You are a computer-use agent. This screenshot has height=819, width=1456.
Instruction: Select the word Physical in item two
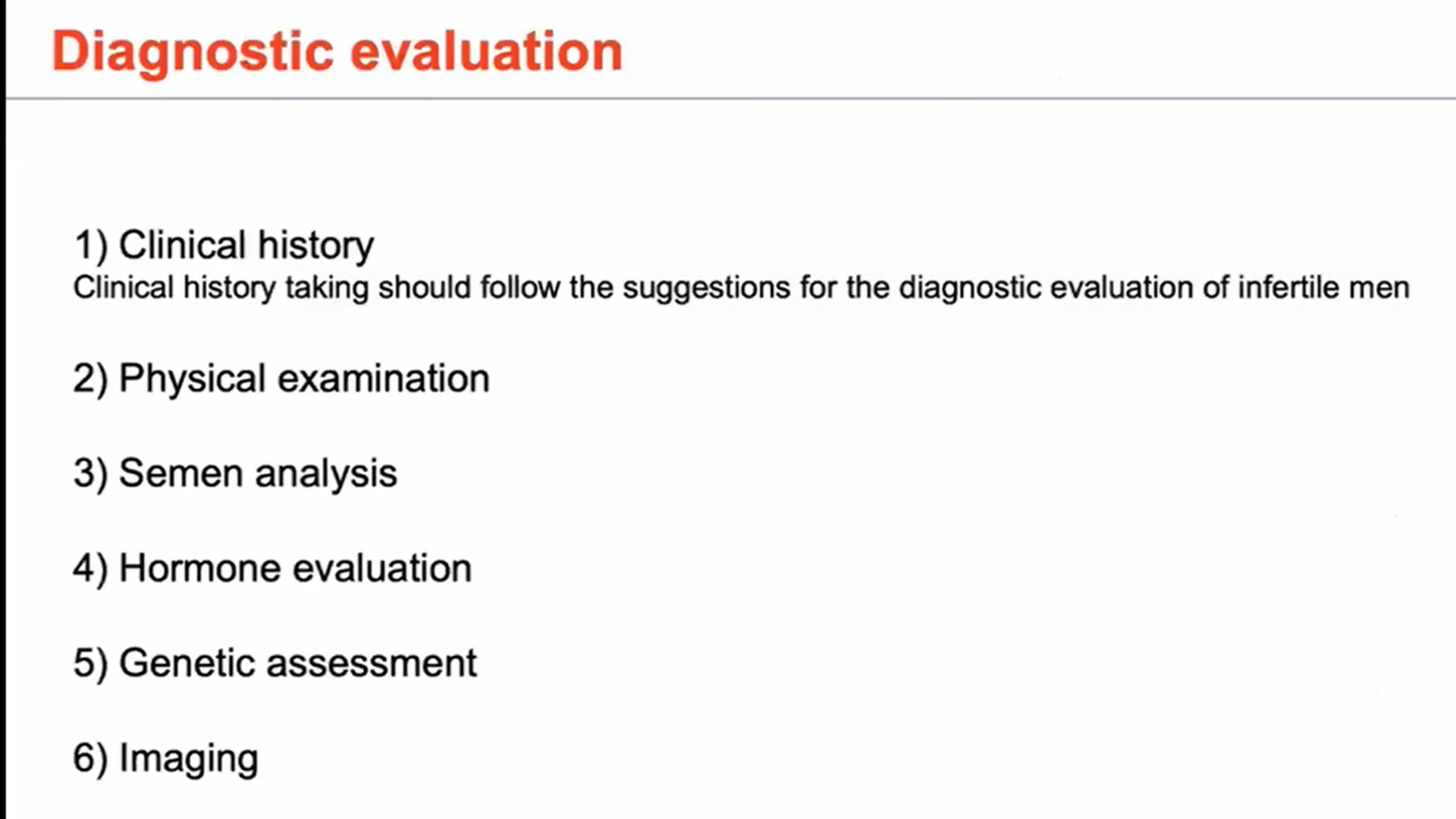pos(192,379)
